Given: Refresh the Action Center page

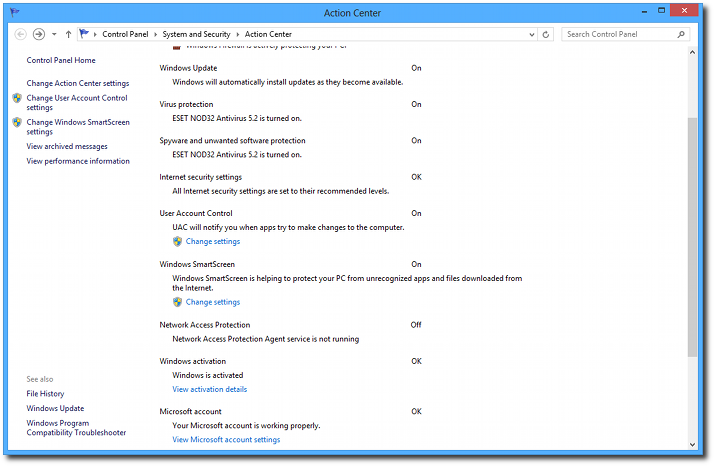Looking at the screenshot, I should (546, 35).
